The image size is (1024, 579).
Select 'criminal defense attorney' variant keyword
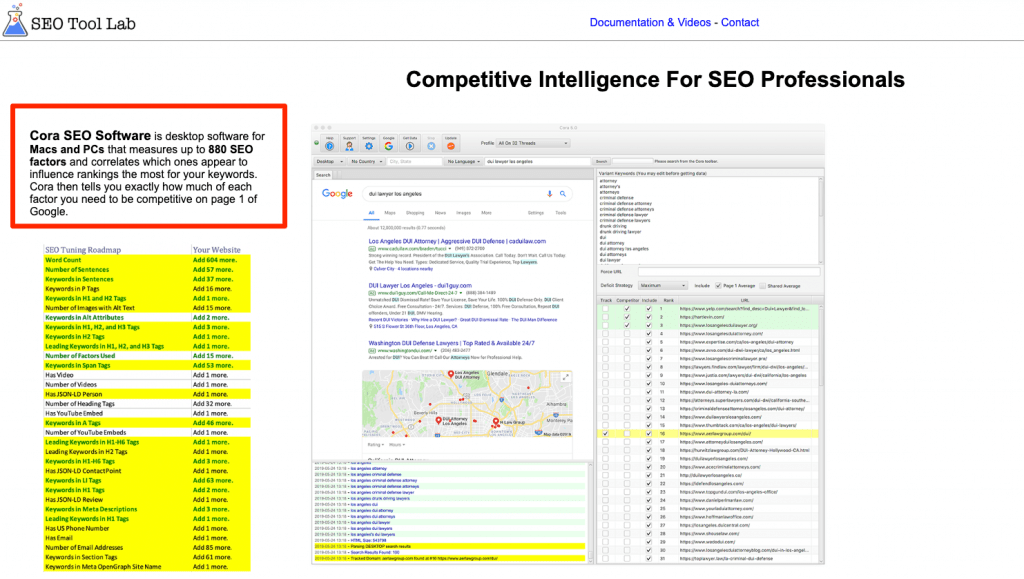pos(626,204)
